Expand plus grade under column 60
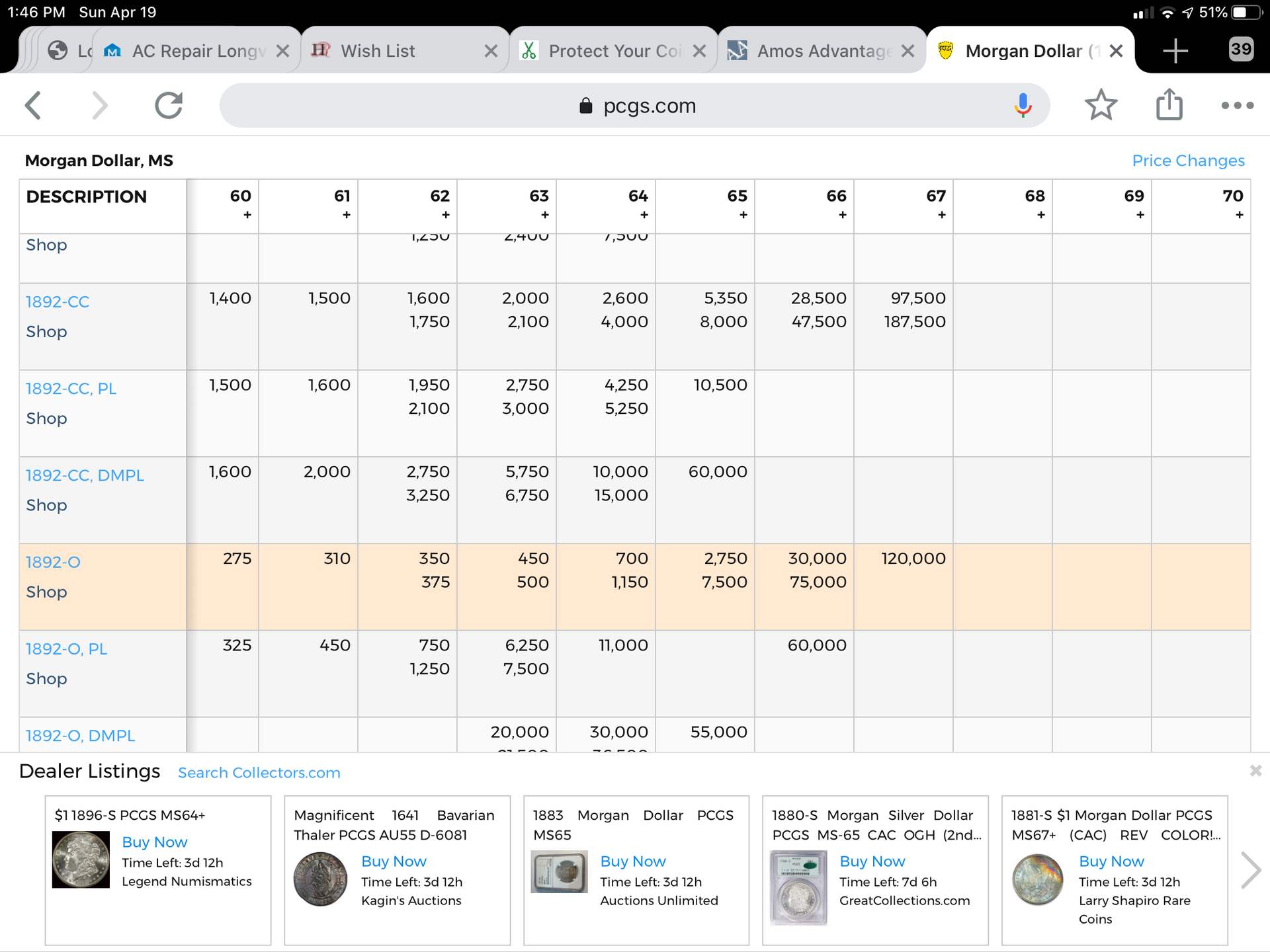1270x952 pixels. [x=247, y=215]
